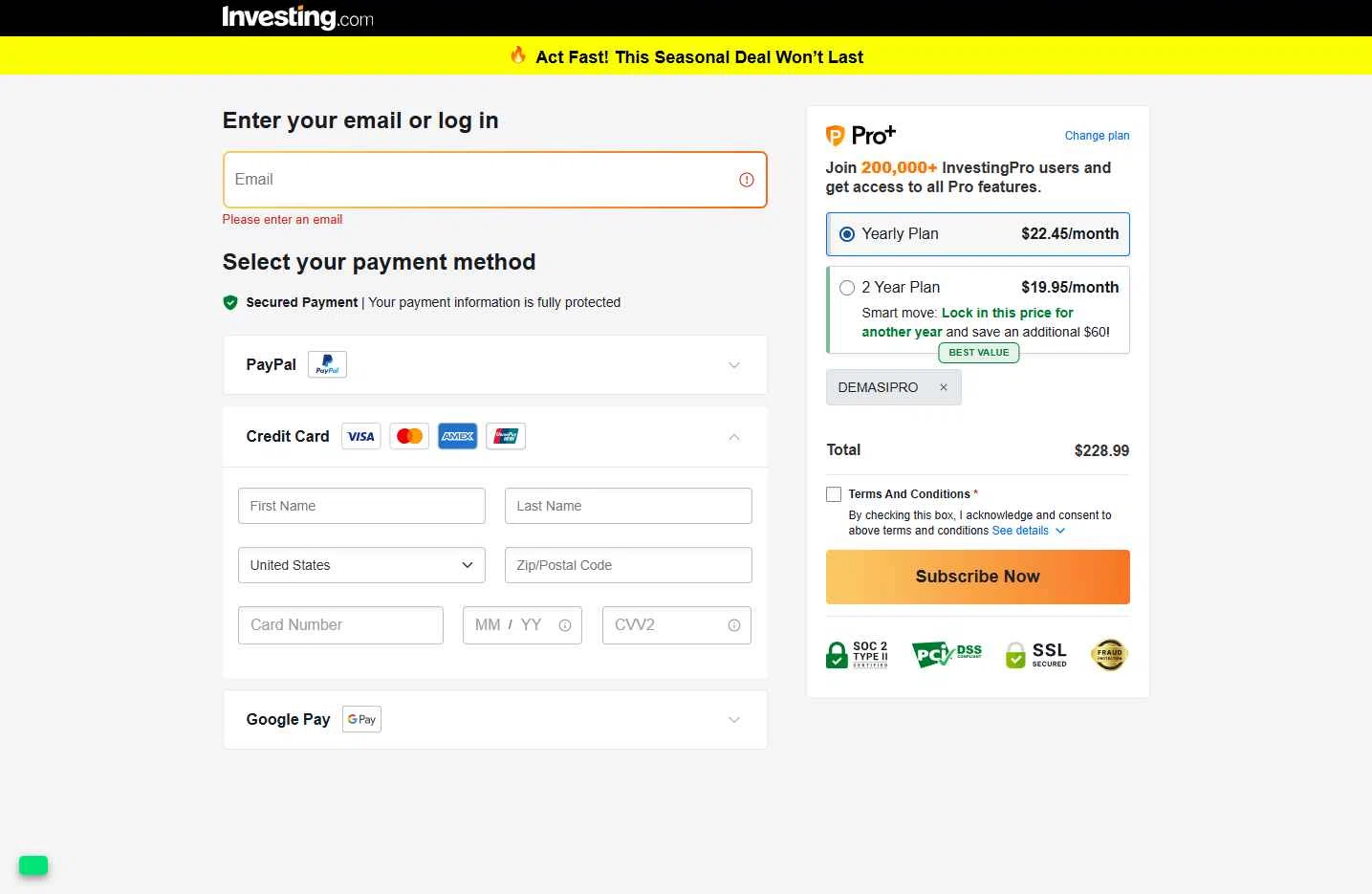Click the SOC 2 Type II badge
The image size is (1372, 894).
click(x=857, y=655)
